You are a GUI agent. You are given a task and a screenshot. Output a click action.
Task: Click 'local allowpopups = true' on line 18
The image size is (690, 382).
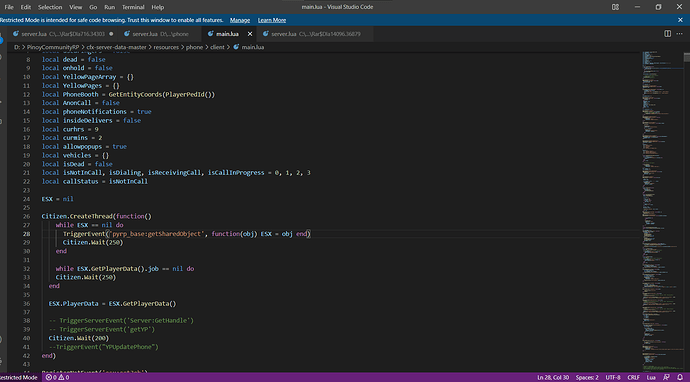click(x=84, y=147)
